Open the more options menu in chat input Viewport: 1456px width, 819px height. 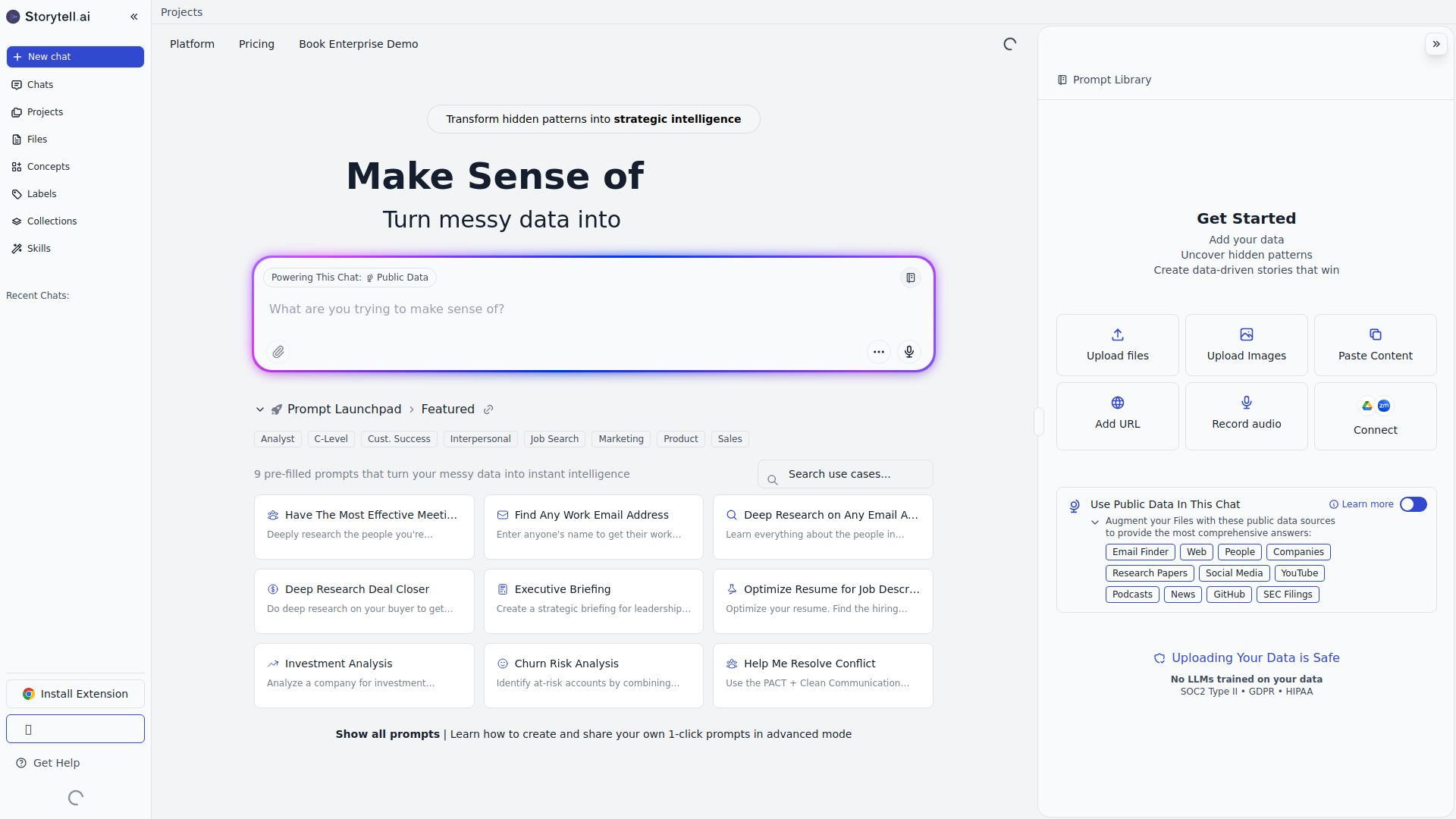click(877, 352)
